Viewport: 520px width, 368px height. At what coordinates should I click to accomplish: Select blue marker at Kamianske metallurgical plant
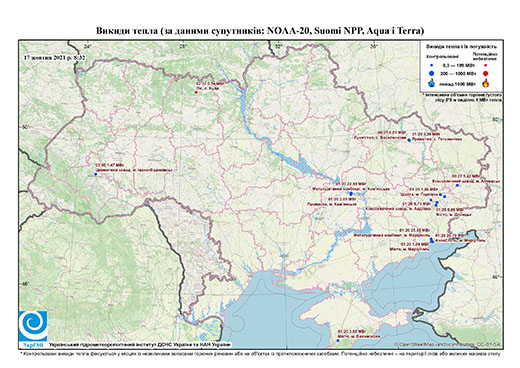click(x=351, y=194)
